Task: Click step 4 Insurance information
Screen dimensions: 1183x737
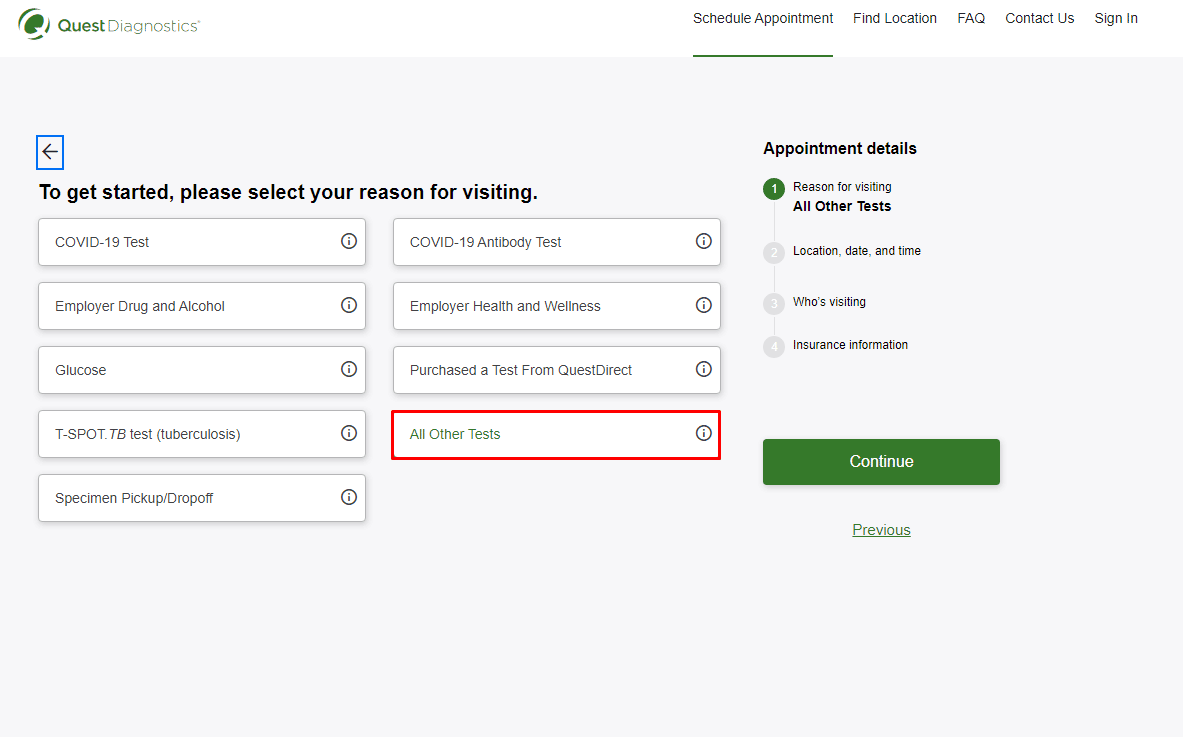Action: (x=836, y=345)
